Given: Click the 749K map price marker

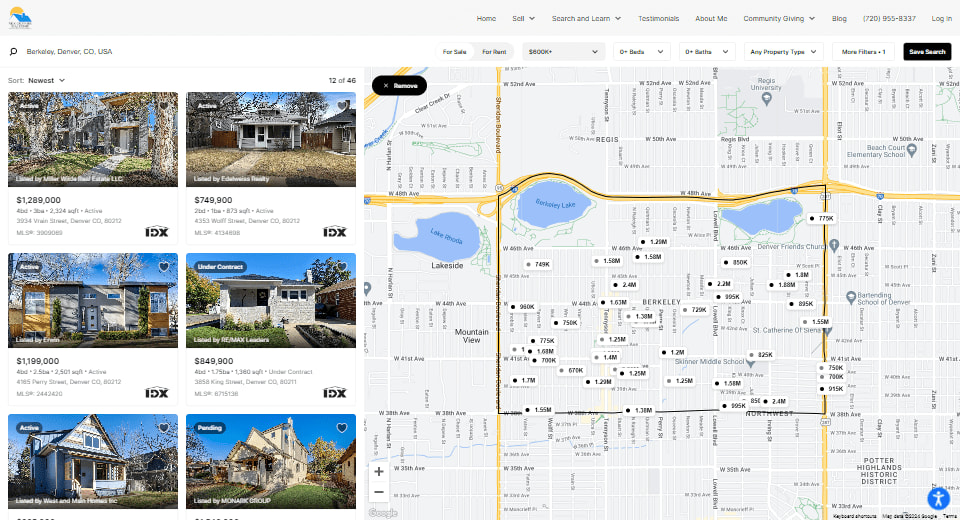Looking at the screenshot, I should (538, 265).
